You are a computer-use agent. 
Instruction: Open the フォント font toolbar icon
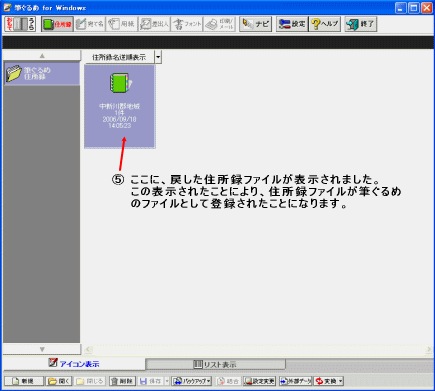187,24
